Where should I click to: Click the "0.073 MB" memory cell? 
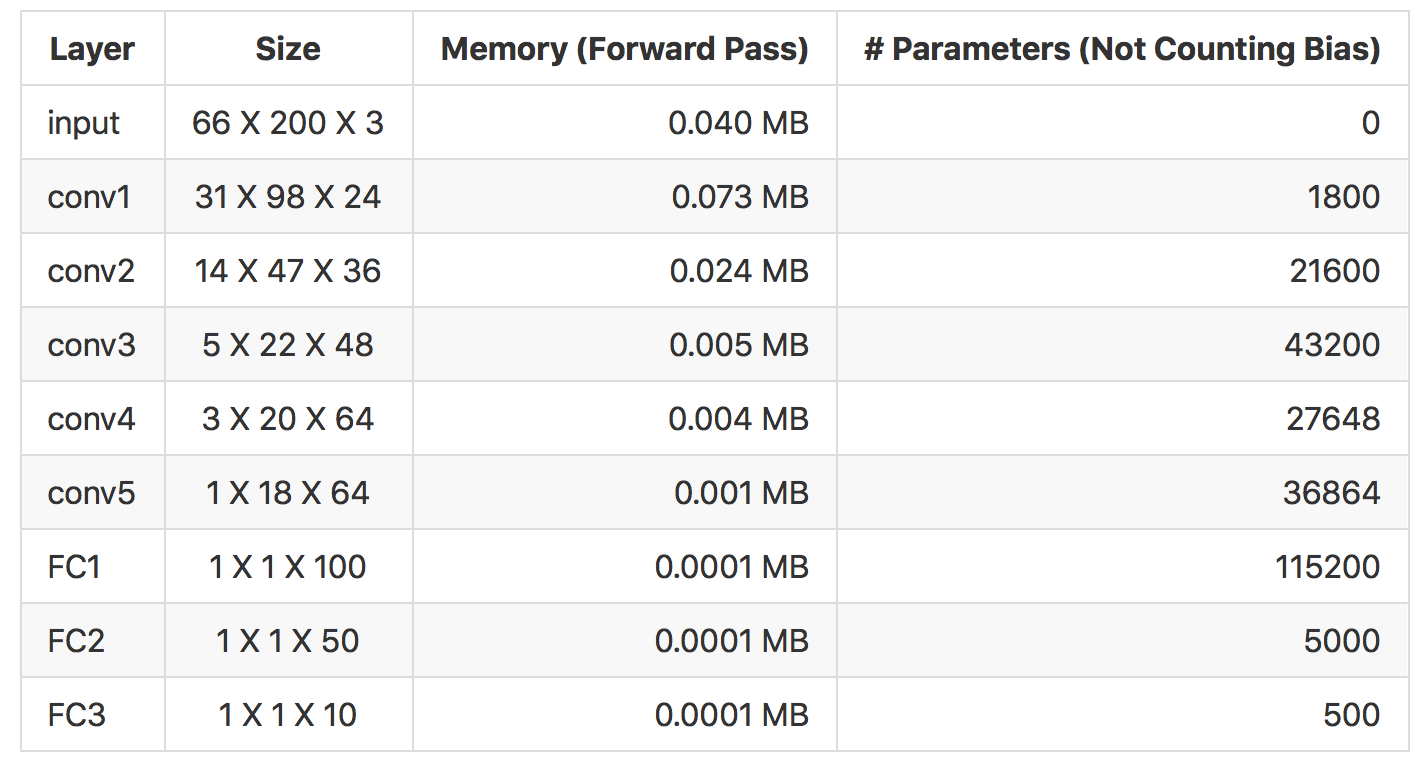(x=739, y=197)
